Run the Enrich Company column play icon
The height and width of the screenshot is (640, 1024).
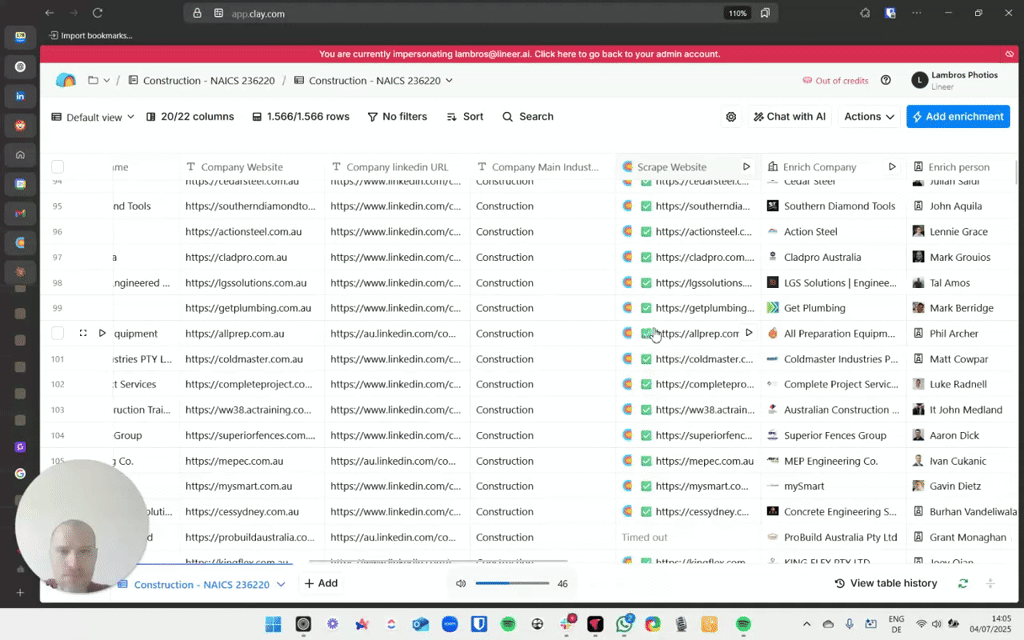tap(892, 167)
